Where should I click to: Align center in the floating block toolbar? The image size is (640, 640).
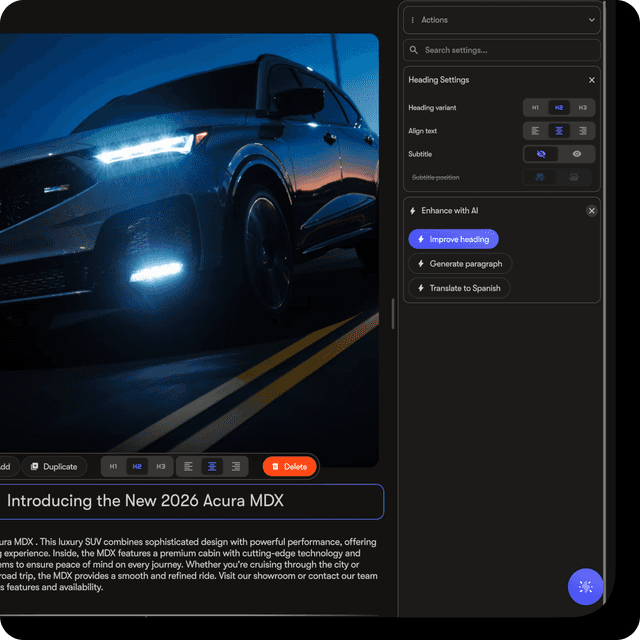[x=212, y=467]
